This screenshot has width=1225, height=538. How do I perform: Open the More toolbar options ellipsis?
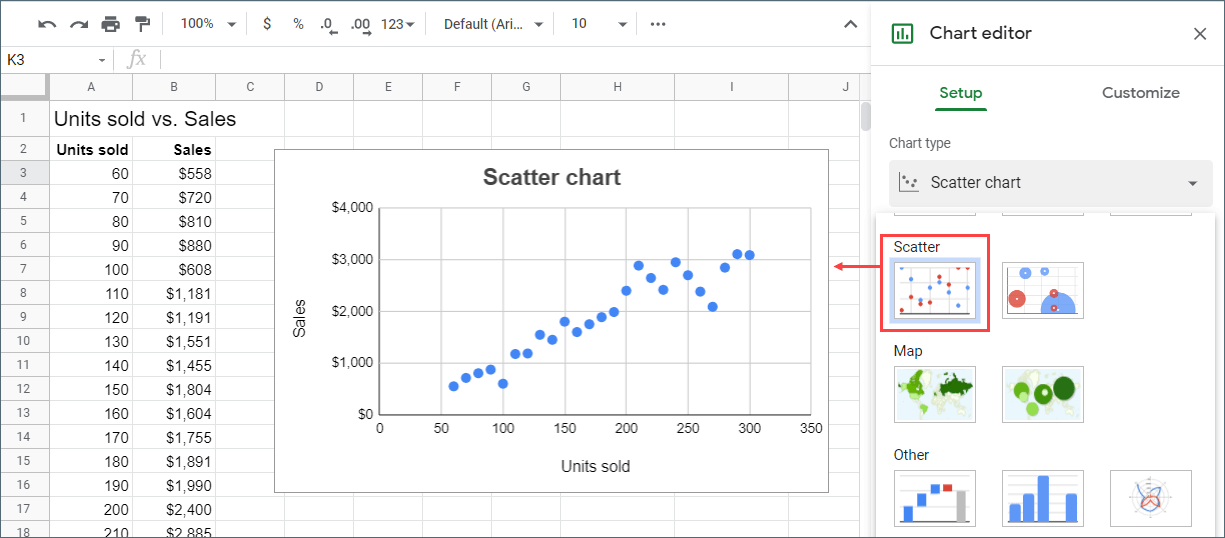pyautogui.click(x=658, y=24)
